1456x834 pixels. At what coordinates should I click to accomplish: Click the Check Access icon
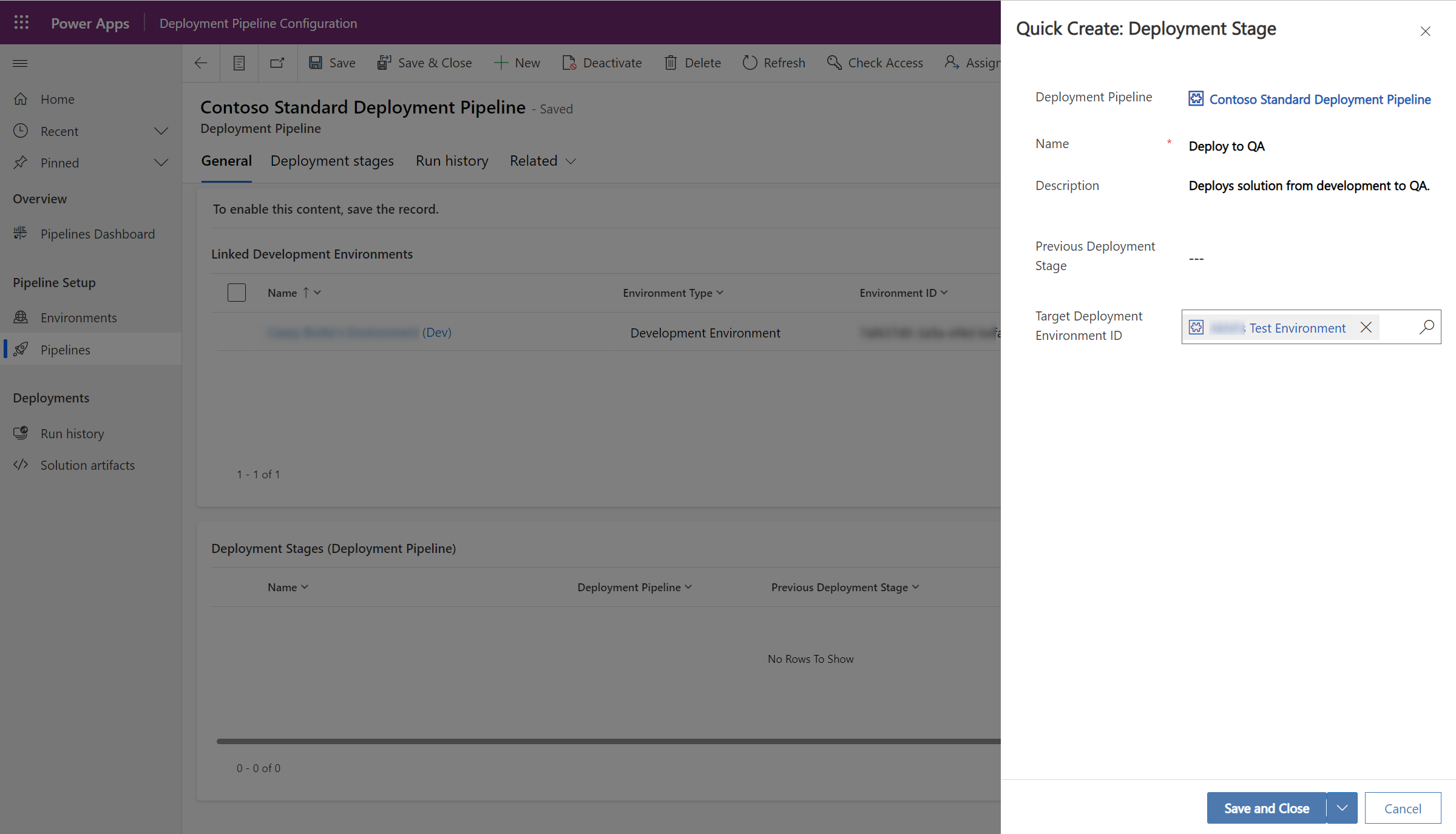coord(832,62)
